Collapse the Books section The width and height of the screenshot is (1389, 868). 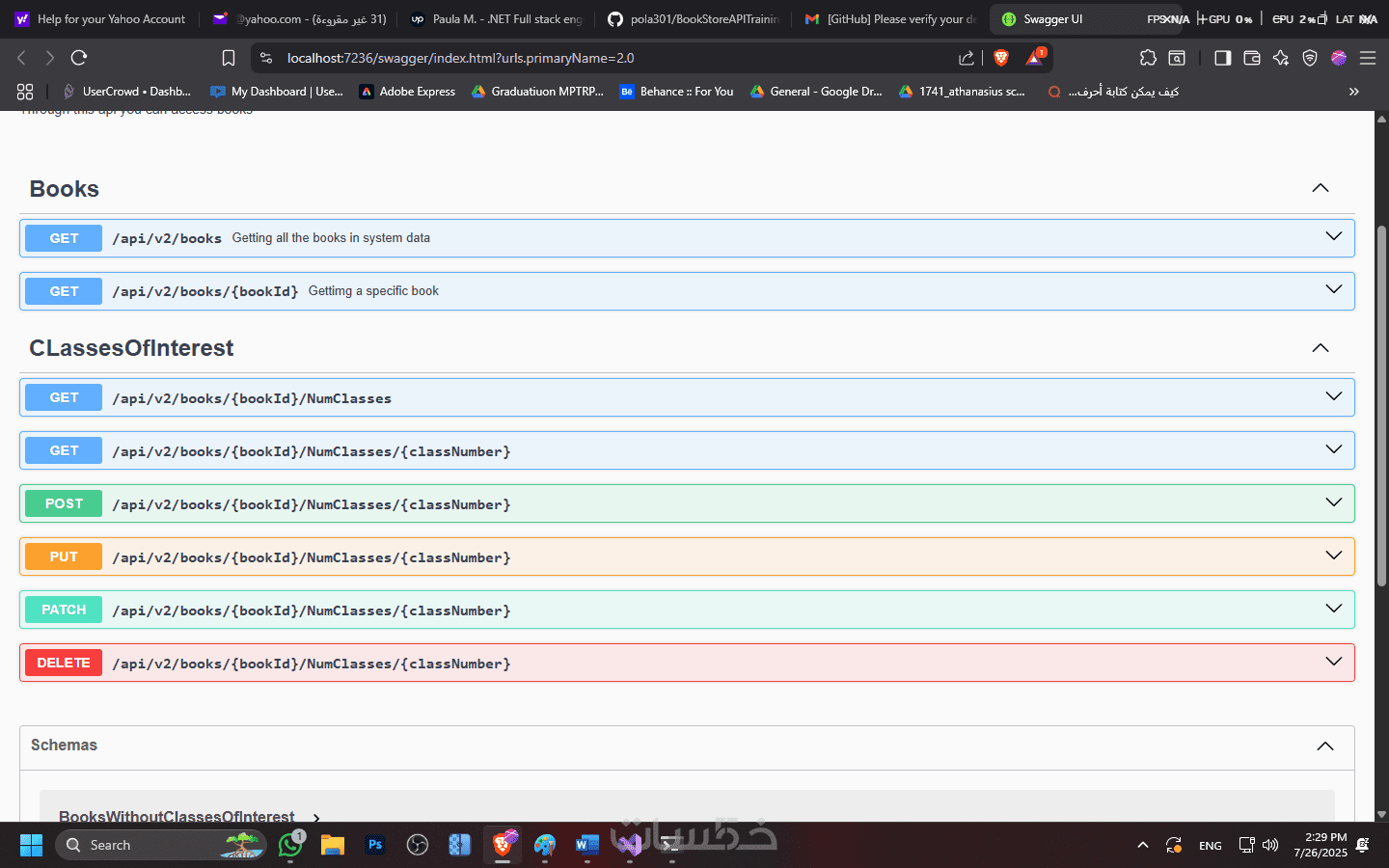point(1321,188)
